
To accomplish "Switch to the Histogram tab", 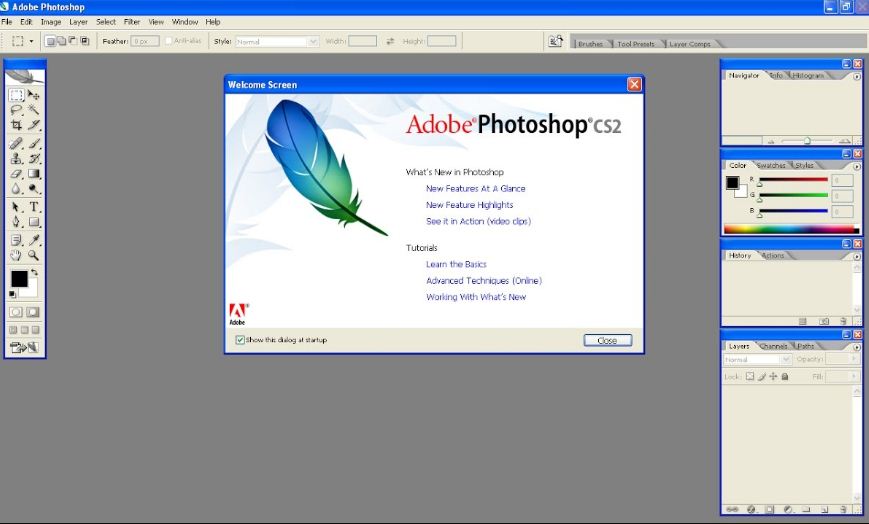I will 807,75.
